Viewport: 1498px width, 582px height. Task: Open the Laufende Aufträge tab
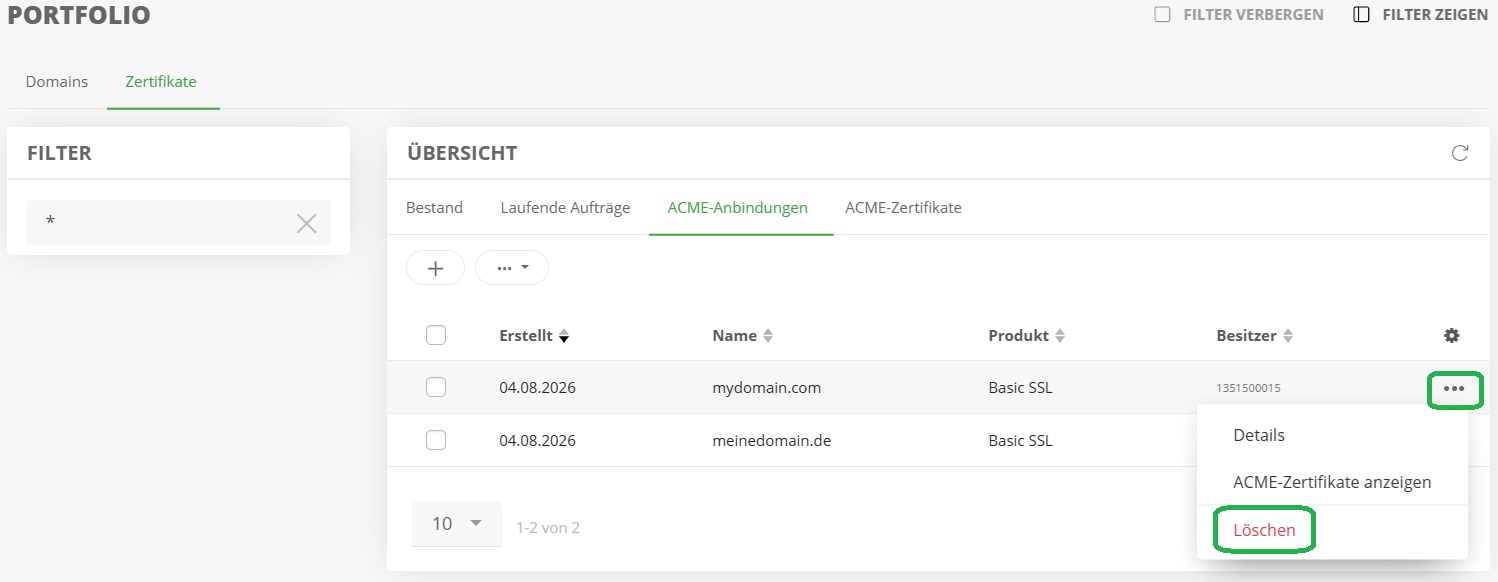pyautogui.click(x=565, y=208)
